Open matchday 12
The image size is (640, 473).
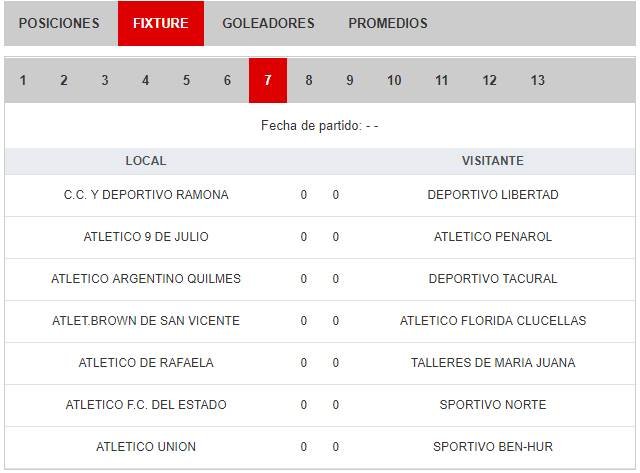(x=489, y=80)
